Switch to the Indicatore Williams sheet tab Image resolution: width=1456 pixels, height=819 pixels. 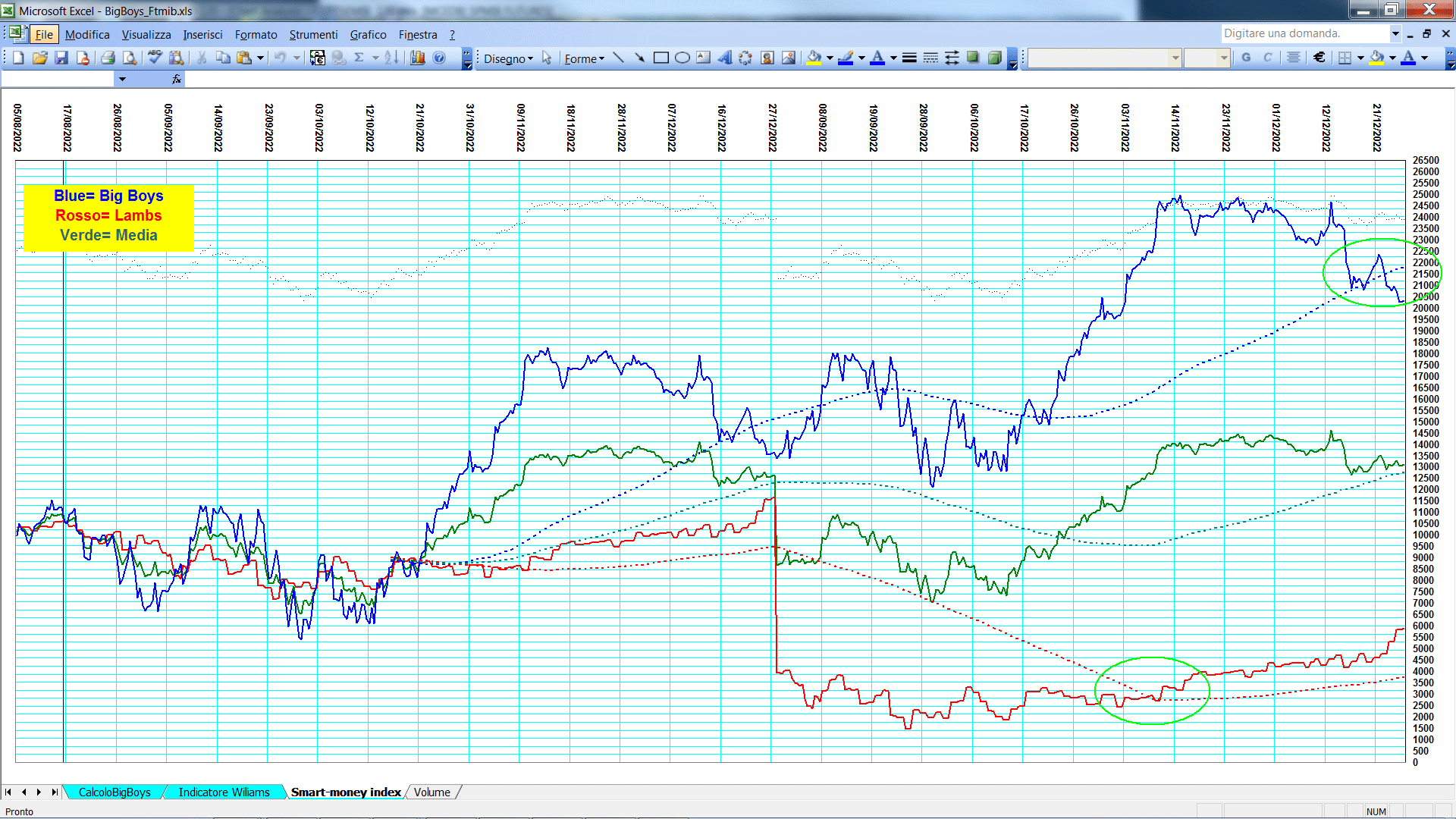(x=224, y=792)
